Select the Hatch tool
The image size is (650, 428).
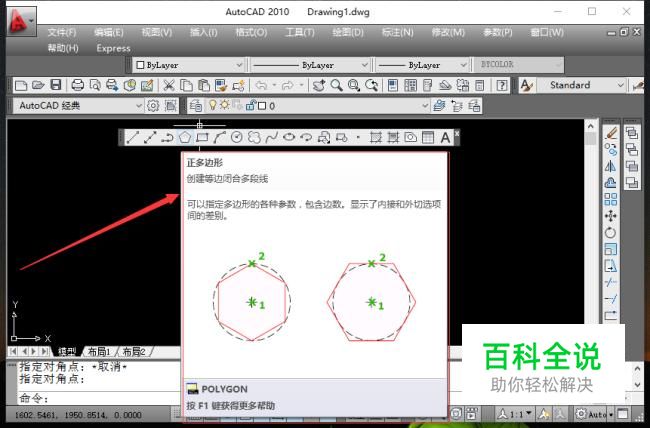[x=376, y=137]
